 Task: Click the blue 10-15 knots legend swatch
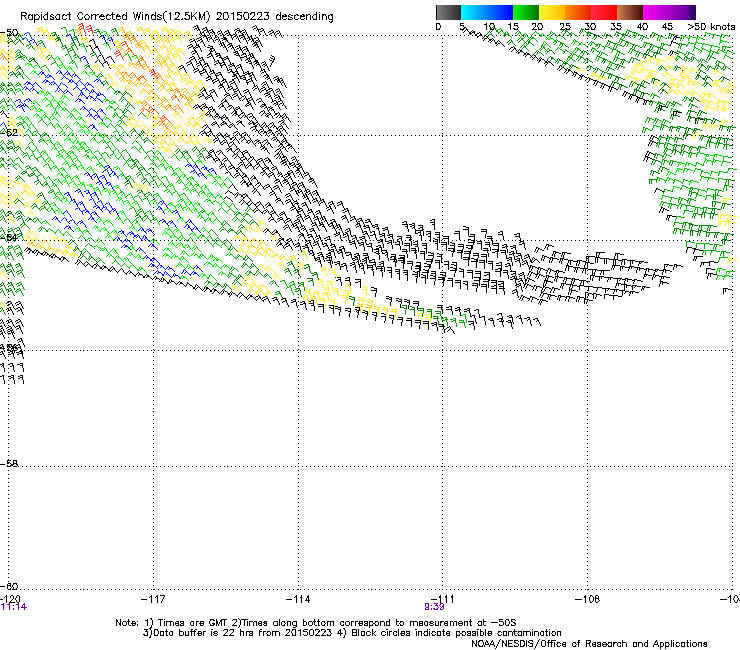[x=500, y=13]
